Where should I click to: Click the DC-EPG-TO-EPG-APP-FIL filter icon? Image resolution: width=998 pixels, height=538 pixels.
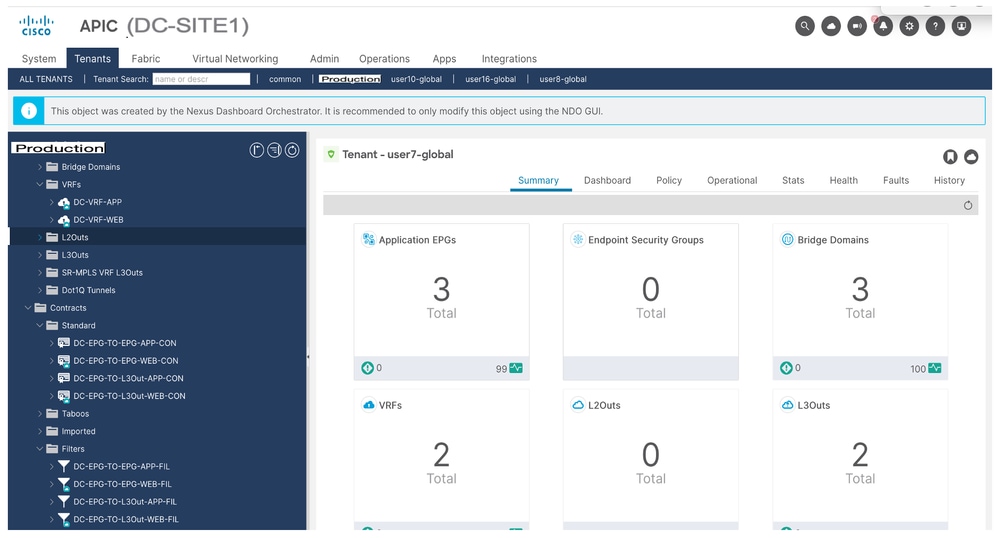click(64, 466)
